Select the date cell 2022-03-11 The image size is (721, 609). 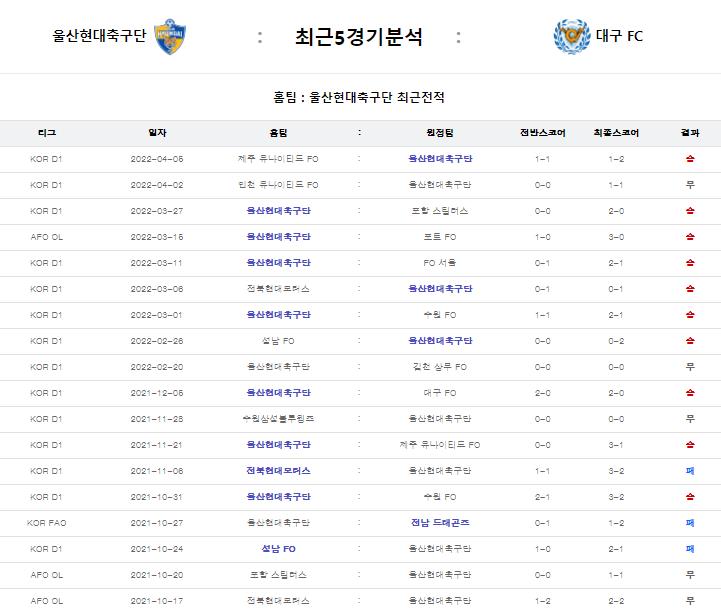[157, 263]
